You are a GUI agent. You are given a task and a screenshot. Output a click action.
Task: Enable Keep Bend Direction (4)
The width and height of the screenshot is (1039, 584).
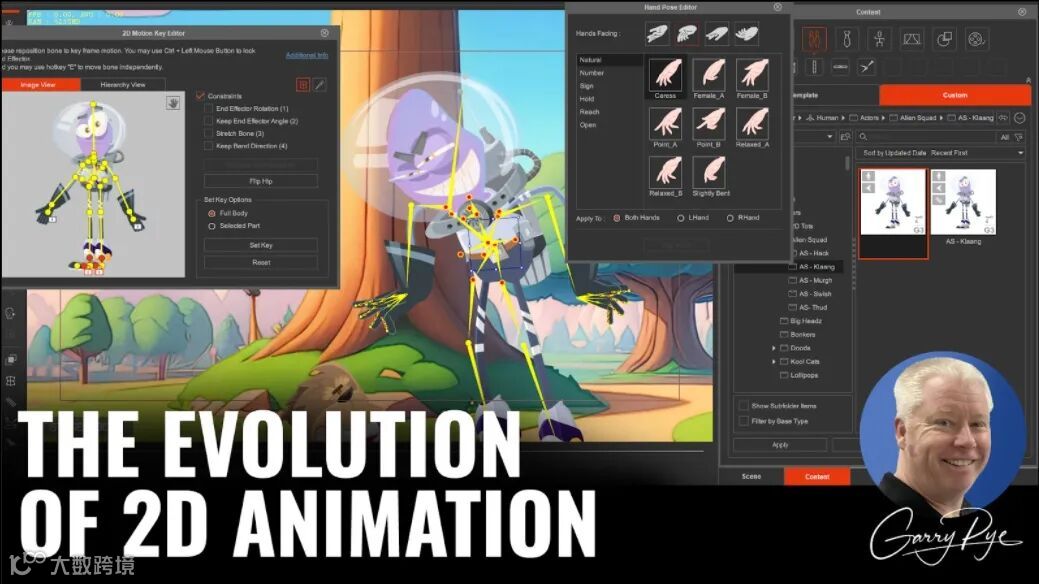pyautogui.click(x=208, y=146)
